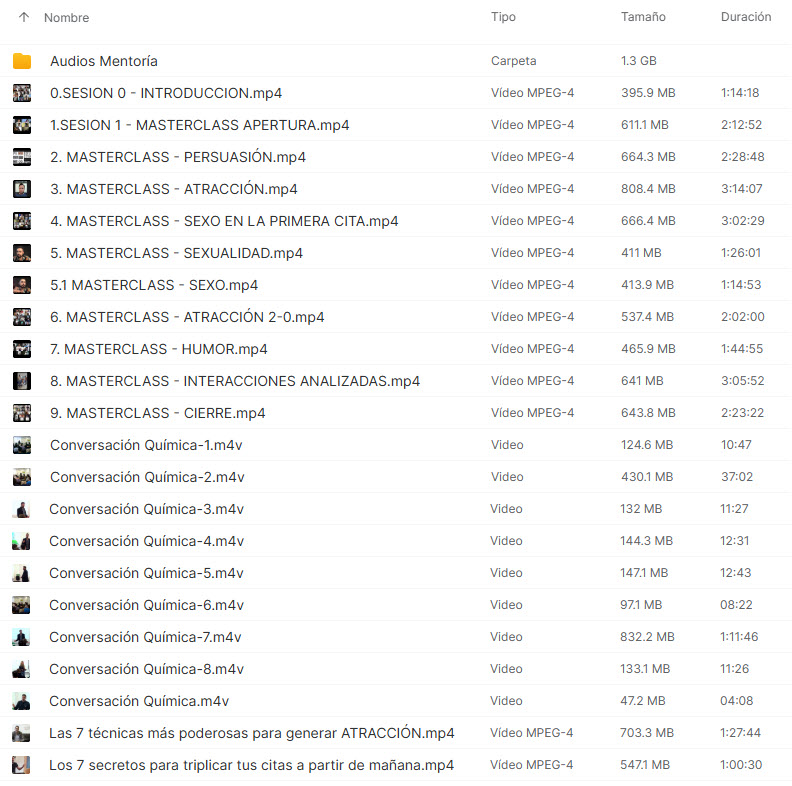Click thumbnail of Conversación Química-1.m4v
The image size is (792, 786).
(x=22, y=445)
